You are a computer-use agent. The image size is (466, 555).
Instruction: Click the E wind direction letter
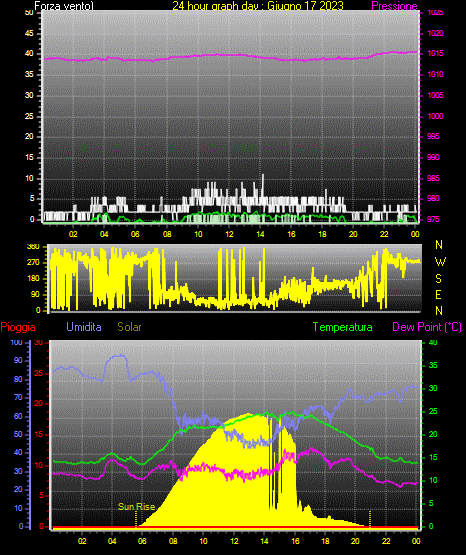tap(438, 294)
